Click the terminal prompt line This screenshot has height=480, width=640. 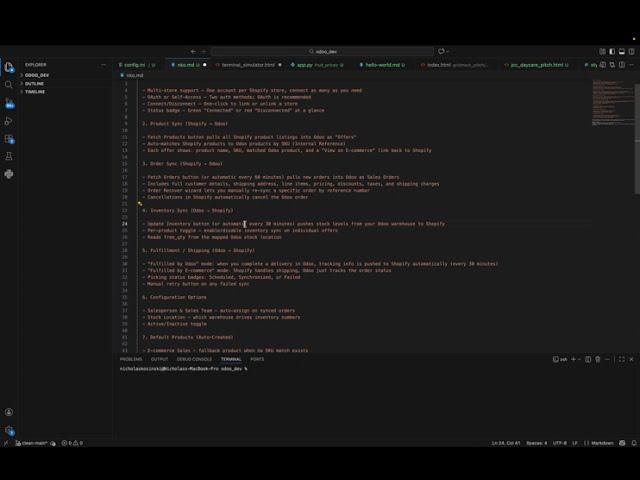point(184,369)
